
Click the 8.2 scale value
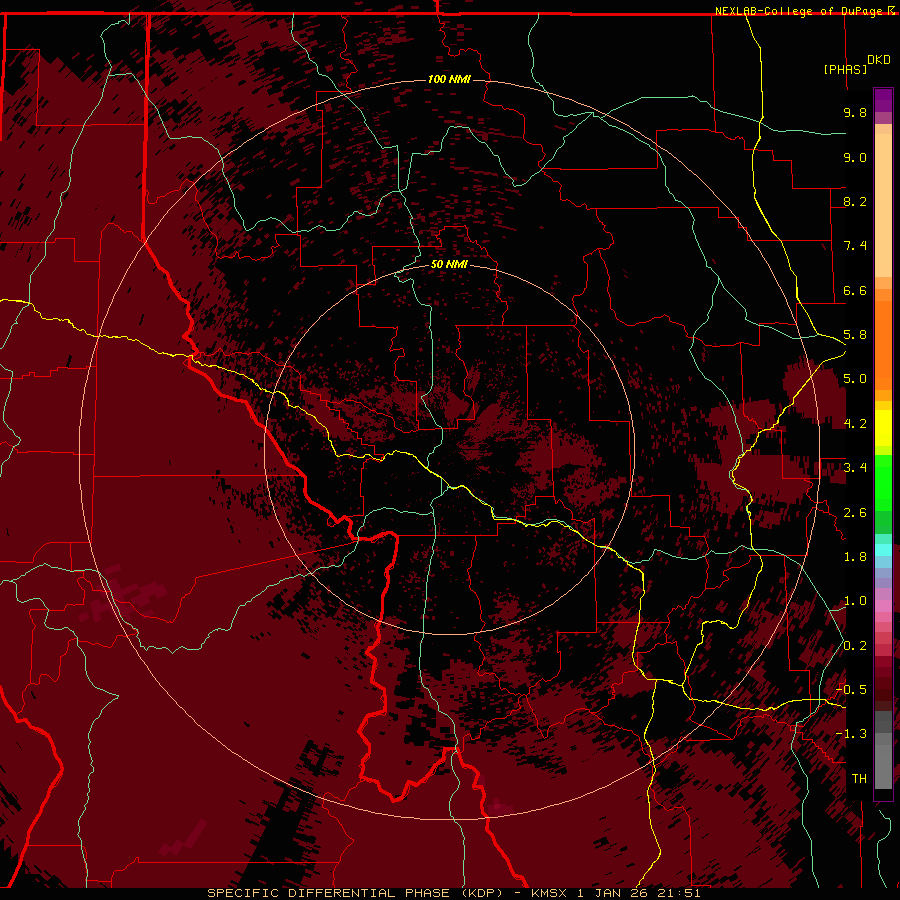[855, 201]
